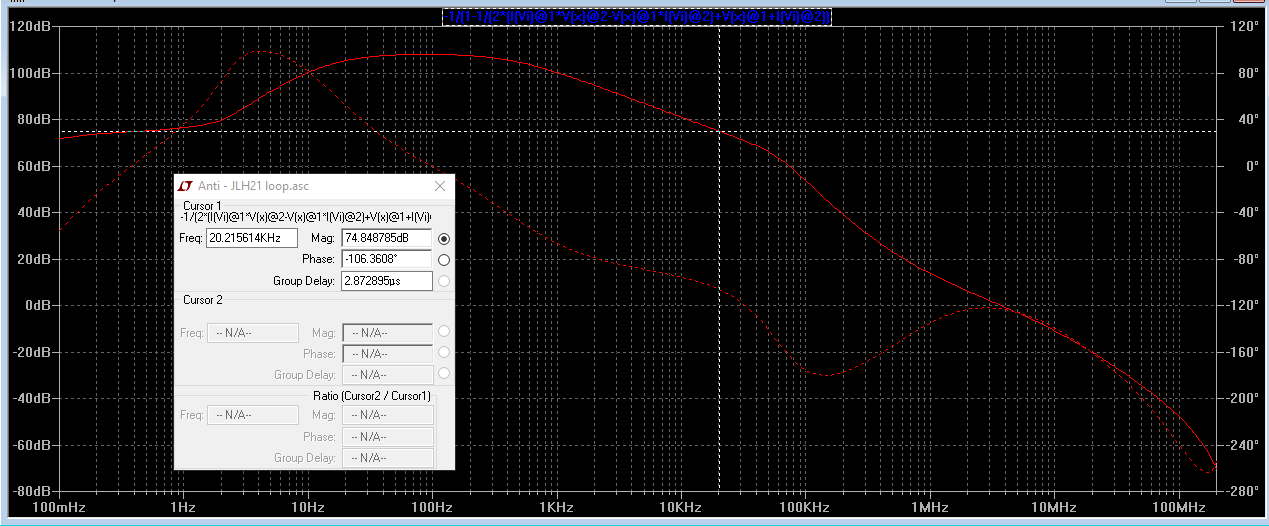Click the Ratio Group Delay N/A field
Viewport: 1269px width, 526px height.
[x=387, y=458]
